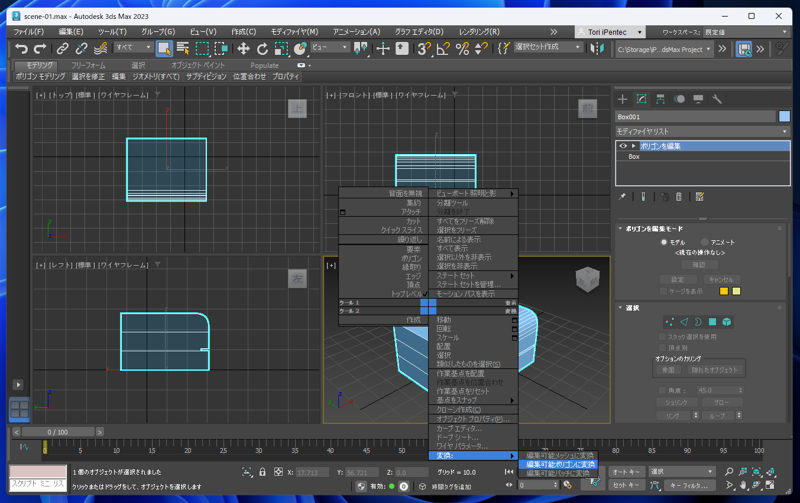
Task: Click the Select and Manipulate icon
Action: [x=383, y=49]
